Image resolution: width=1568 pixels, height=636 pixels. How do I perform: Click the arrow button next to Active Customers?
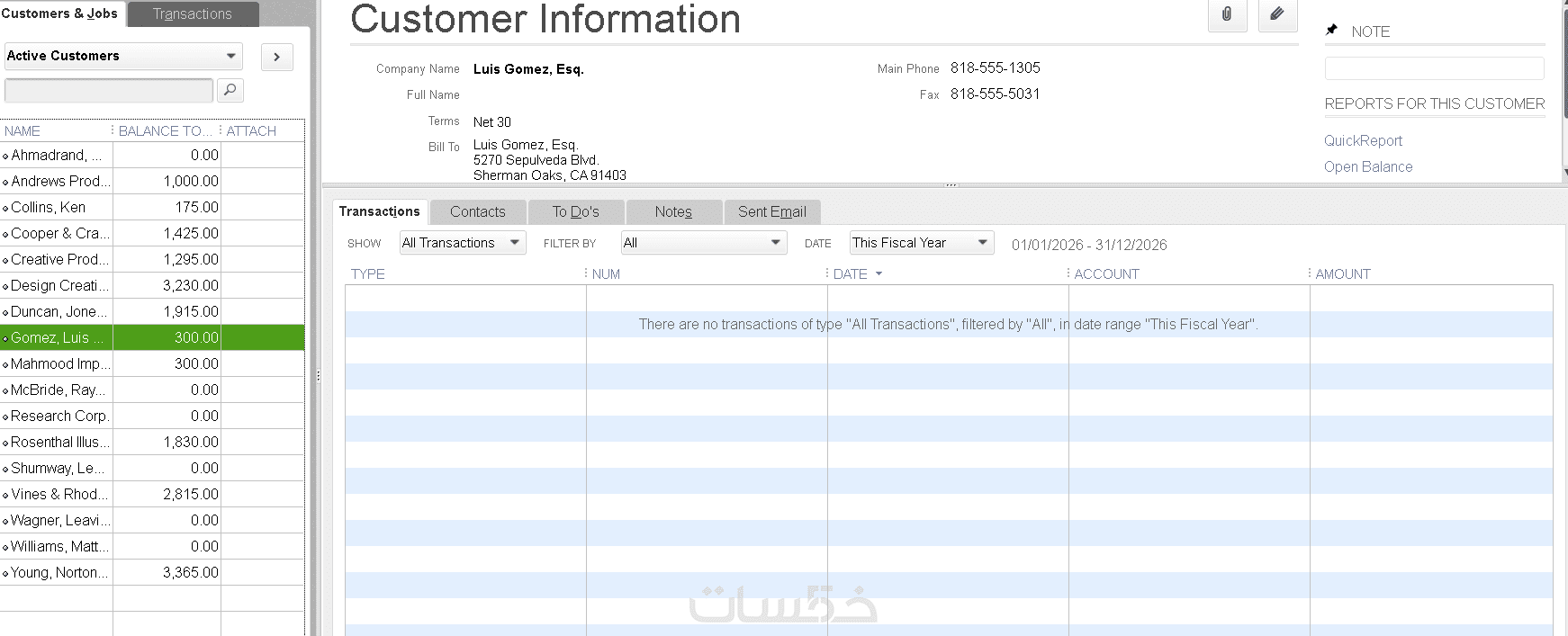[x=277, y=57]
